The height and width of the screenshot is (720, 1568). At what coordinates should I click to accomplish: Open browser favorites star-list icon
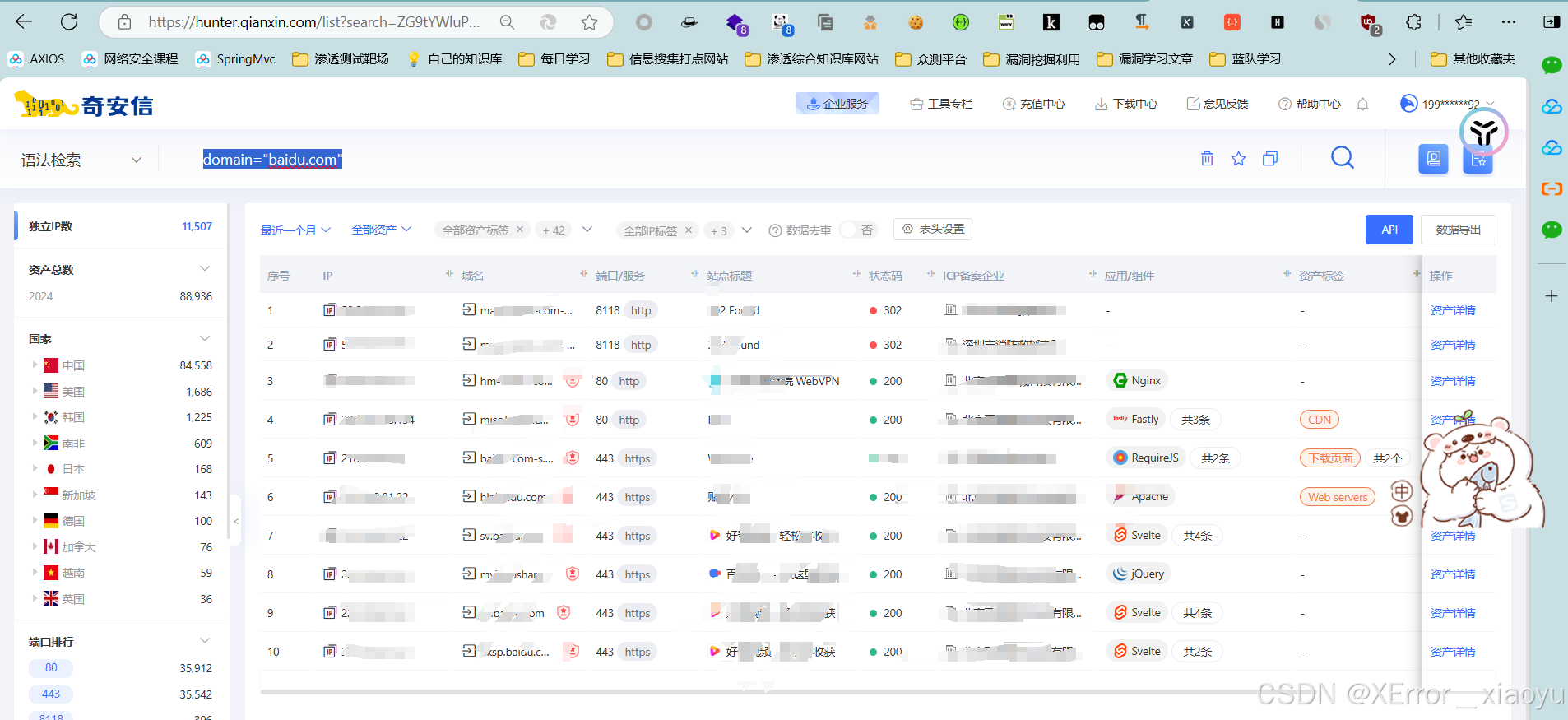[x=1464, y=22]
